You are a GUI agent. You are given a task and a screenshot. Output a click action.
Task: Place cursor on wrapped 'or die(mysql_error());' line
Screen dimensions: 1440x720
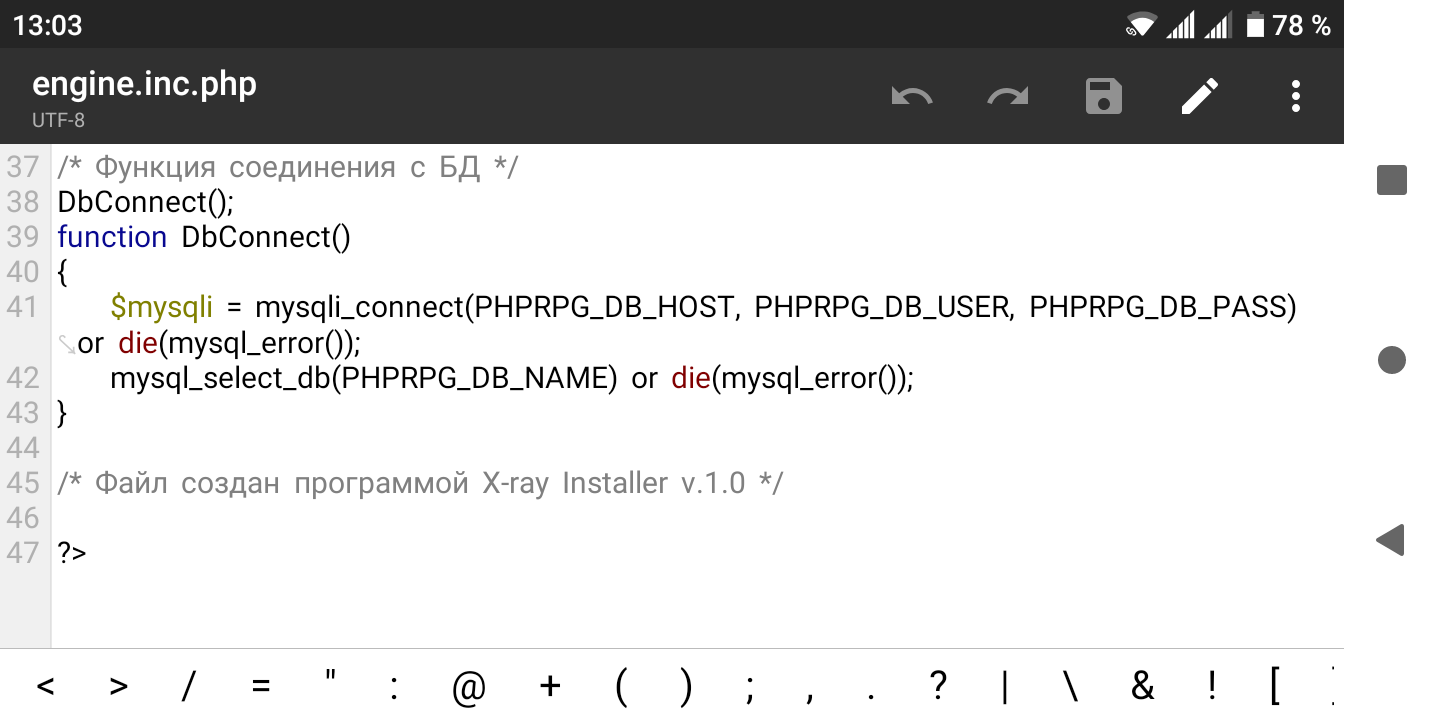coord(218,343)
